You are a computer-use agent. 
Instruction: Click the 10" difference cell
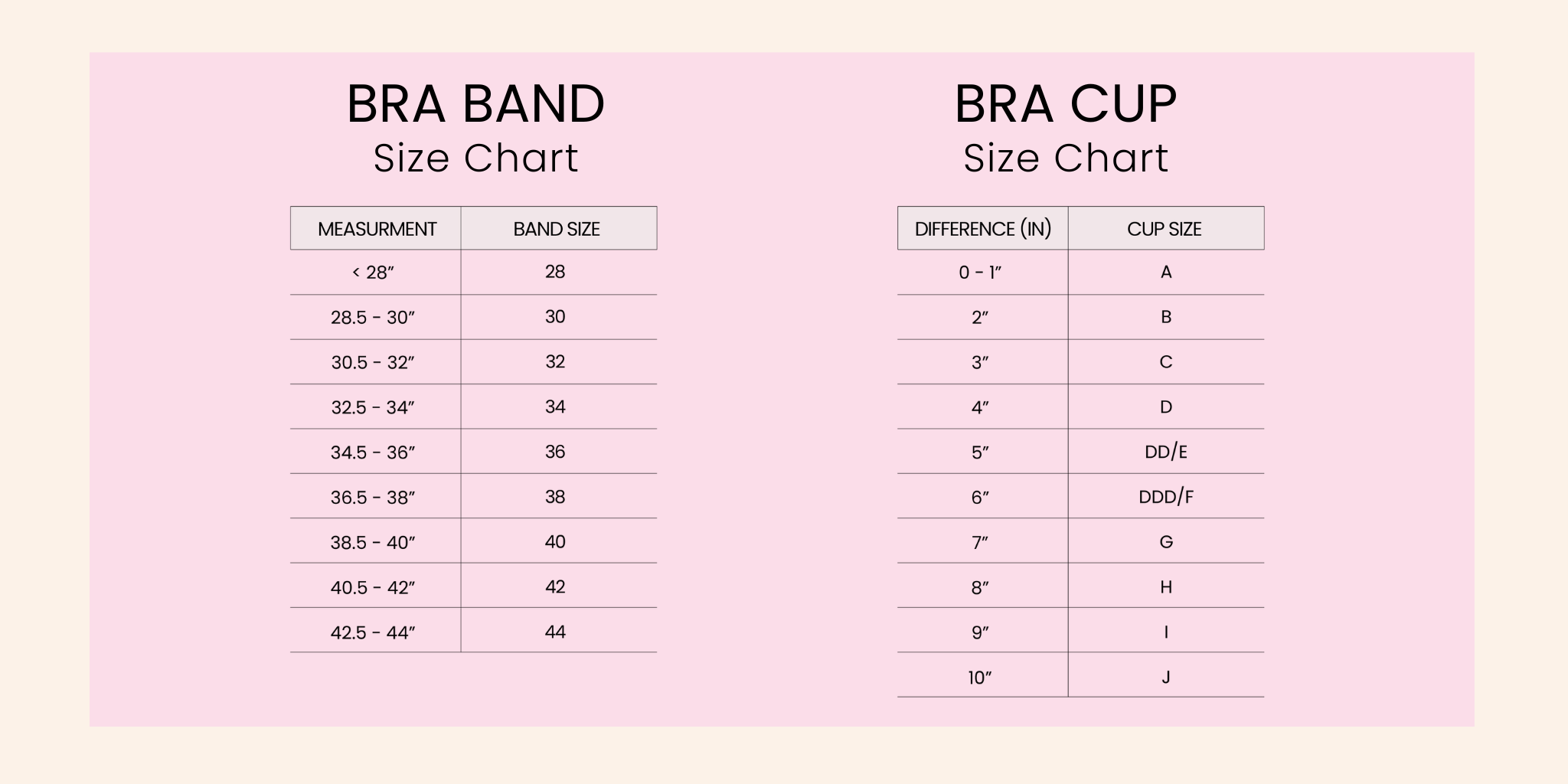click(980, 678)
